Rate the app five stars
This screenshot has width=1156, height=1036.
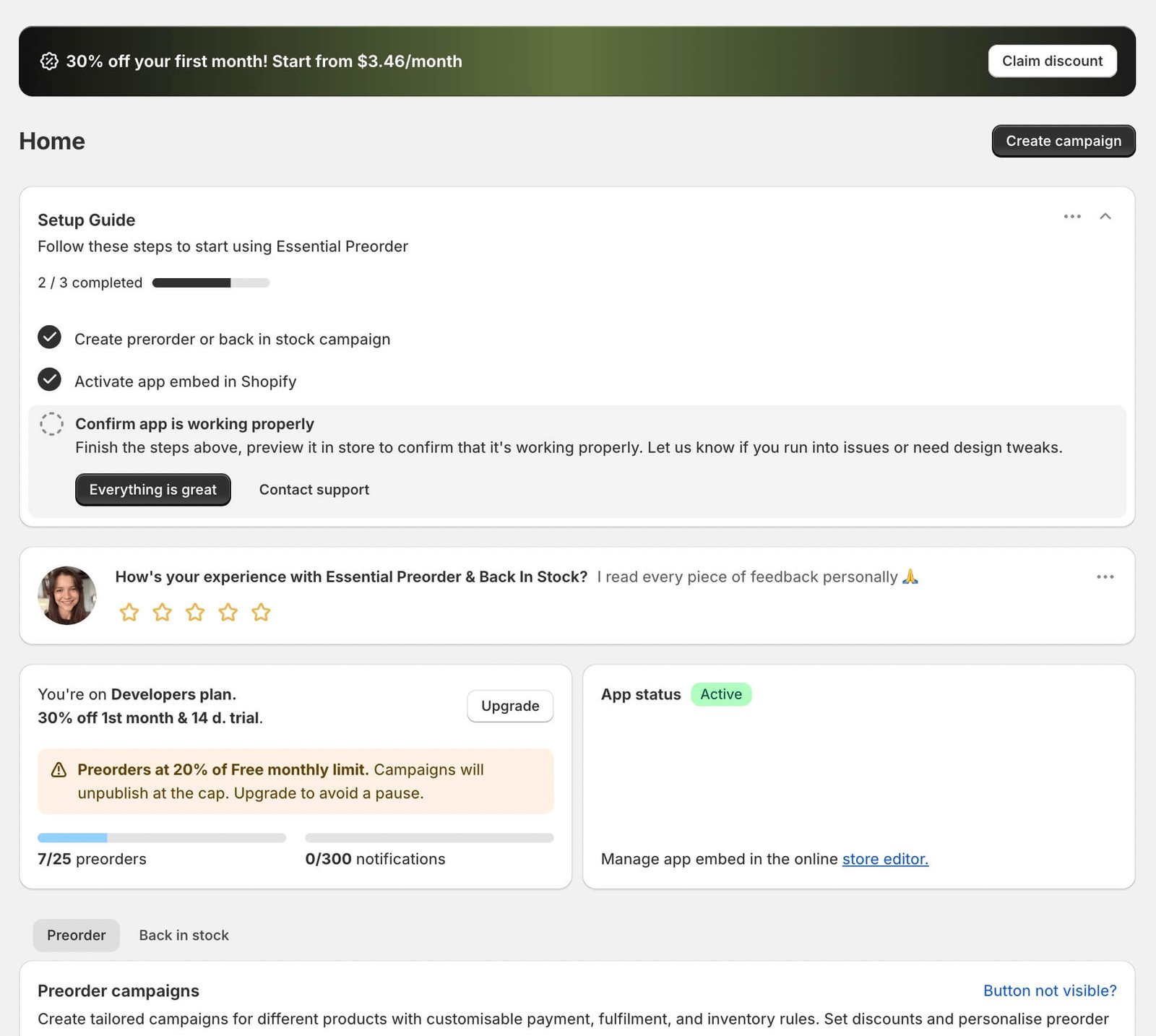tap(261, 613)
